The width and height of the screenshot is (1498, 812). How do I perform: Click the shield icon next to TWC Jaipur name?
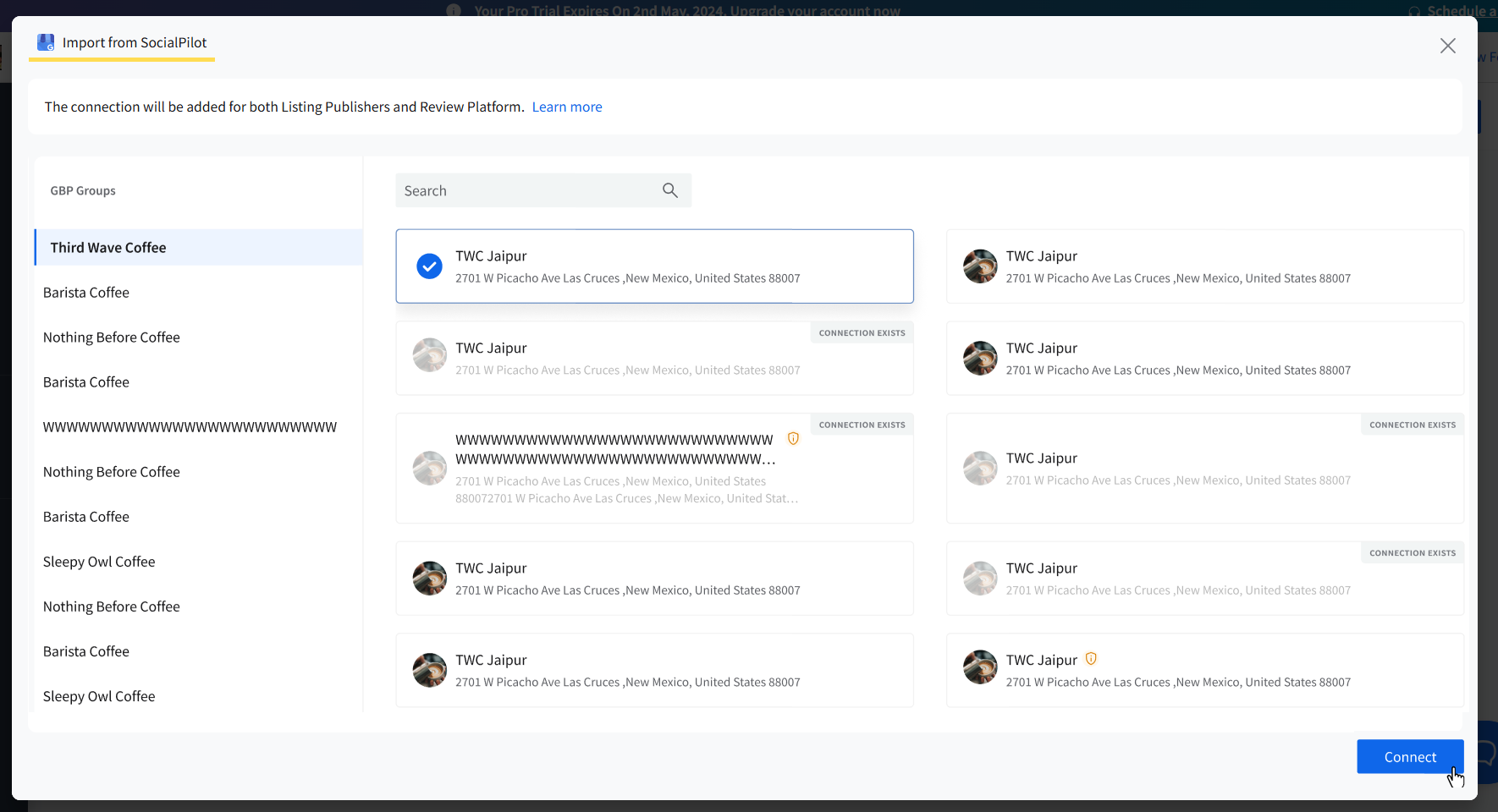1091,659
